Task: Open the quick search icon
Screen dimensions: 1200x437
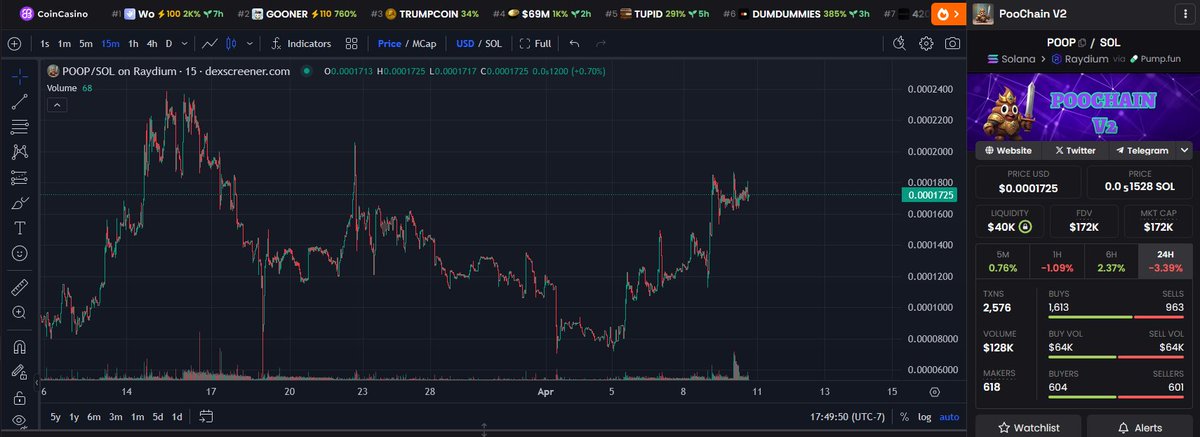Action: tap(900, 44)
